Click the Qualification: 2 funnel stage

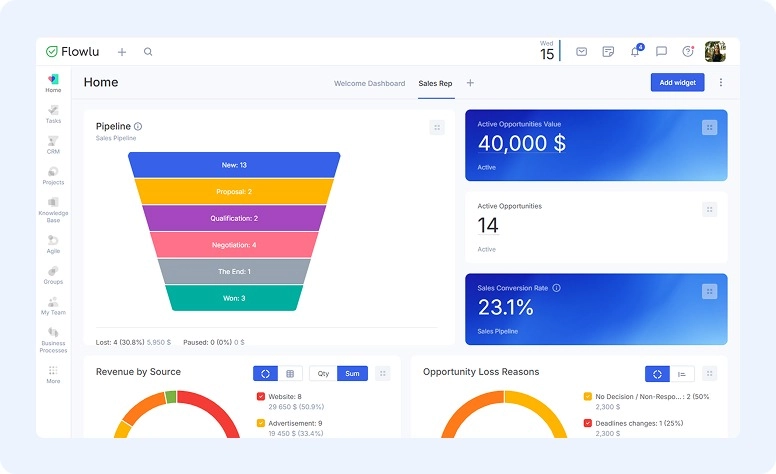(x=234, y=218)
